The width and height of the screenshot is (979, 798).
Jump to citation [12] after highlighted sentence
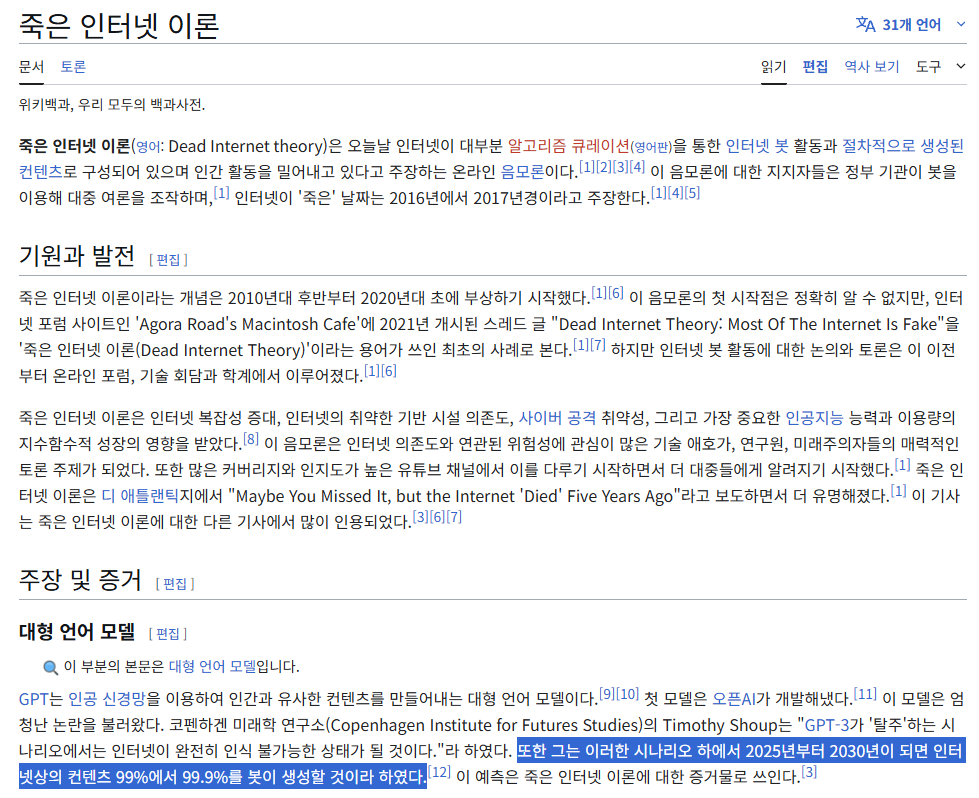(440, 772)
